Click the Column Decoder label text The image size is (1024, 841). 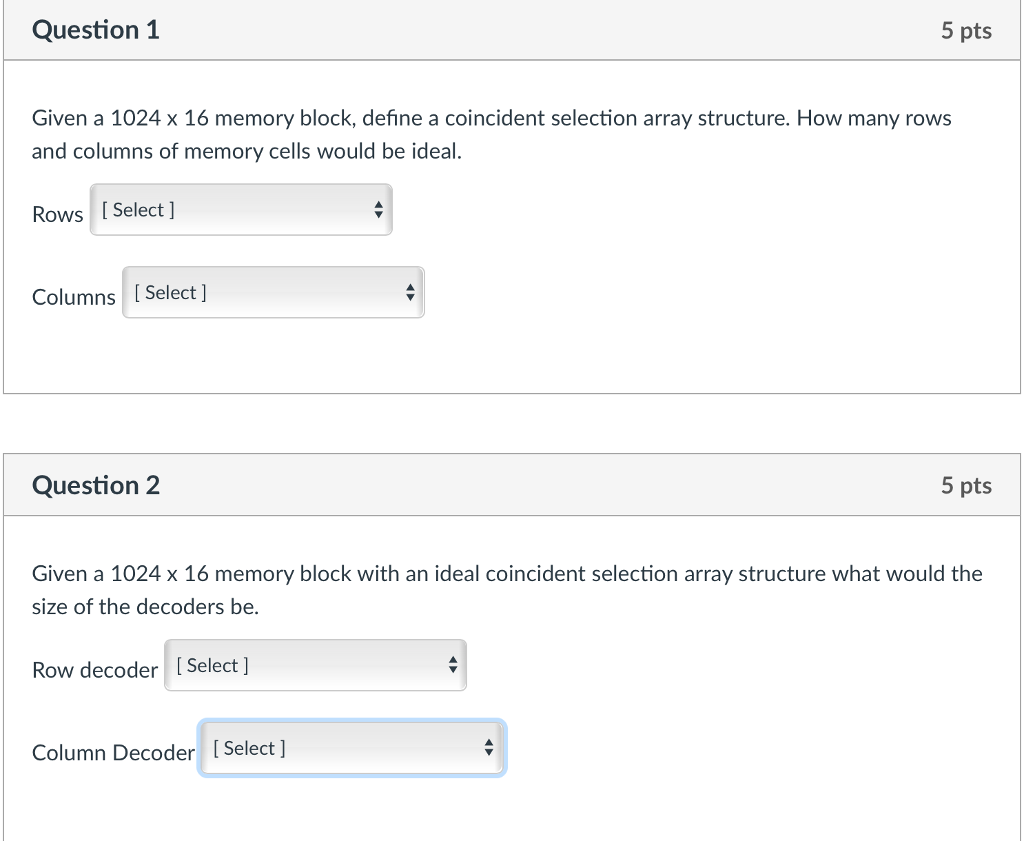pos(112,752)
